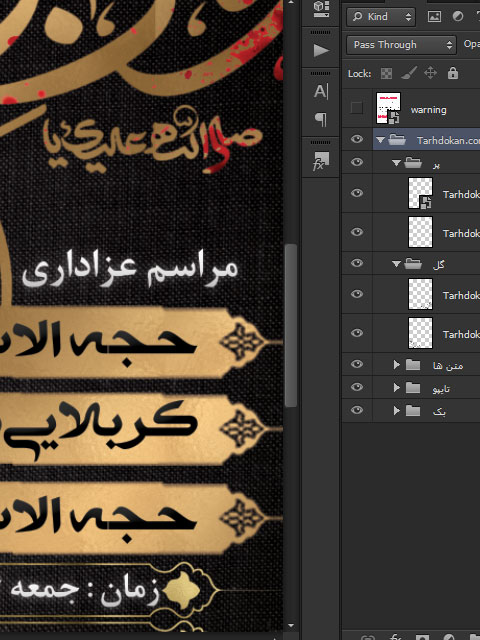Expand the تایپو group
Viewport: 480px width, 640px height.
(396, 387)
